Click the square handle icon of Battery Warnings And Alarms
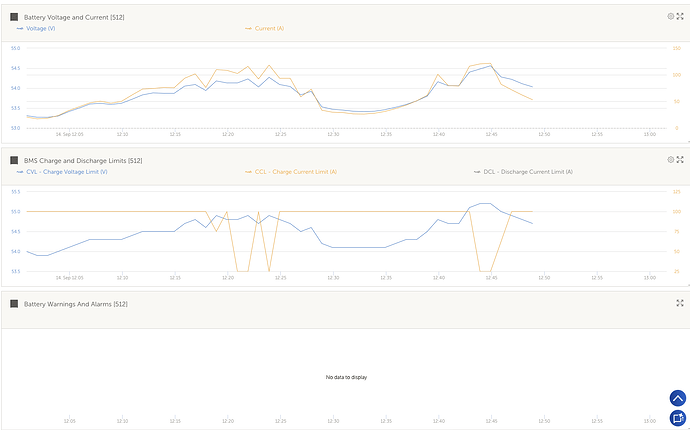Image resolution: width=690 pixels, height=430 pixels. 14,304
